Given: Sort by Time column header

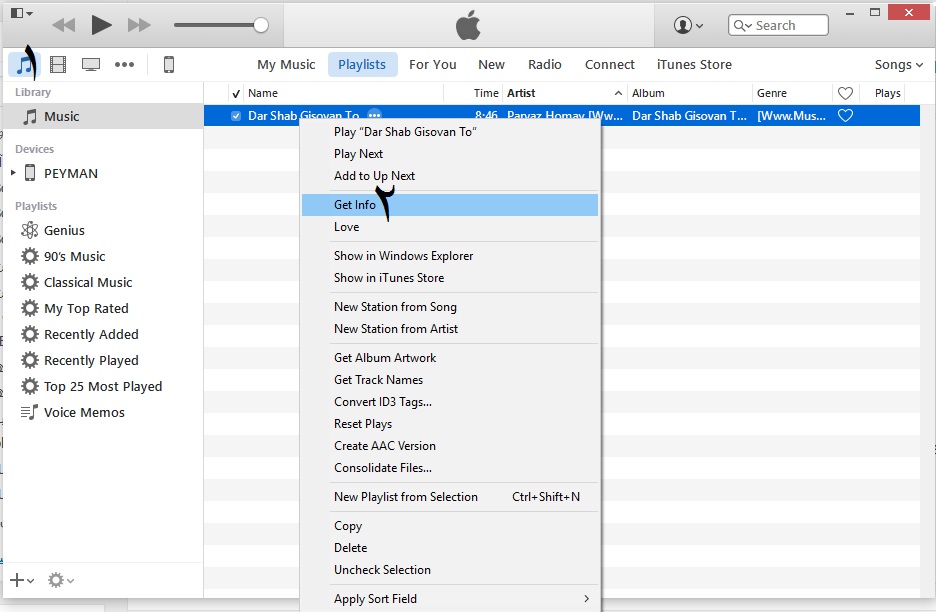Looking at the screenshot, I should point(485,93).
